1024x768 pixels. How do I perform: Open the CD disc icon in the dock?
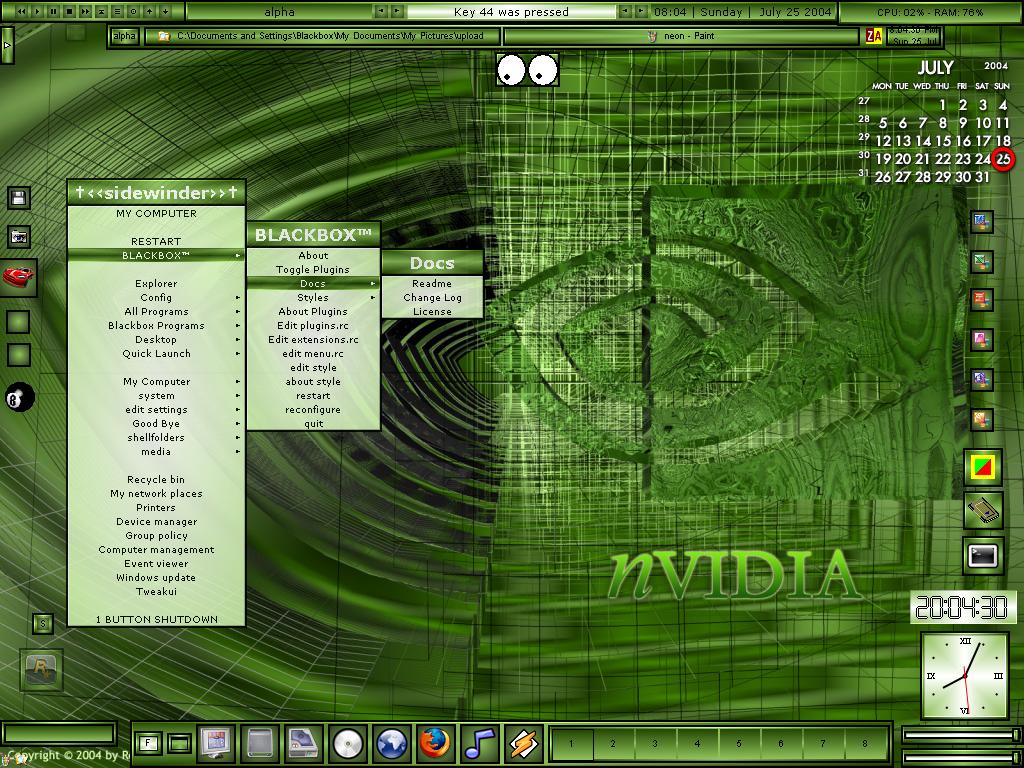tap(348, 743)
